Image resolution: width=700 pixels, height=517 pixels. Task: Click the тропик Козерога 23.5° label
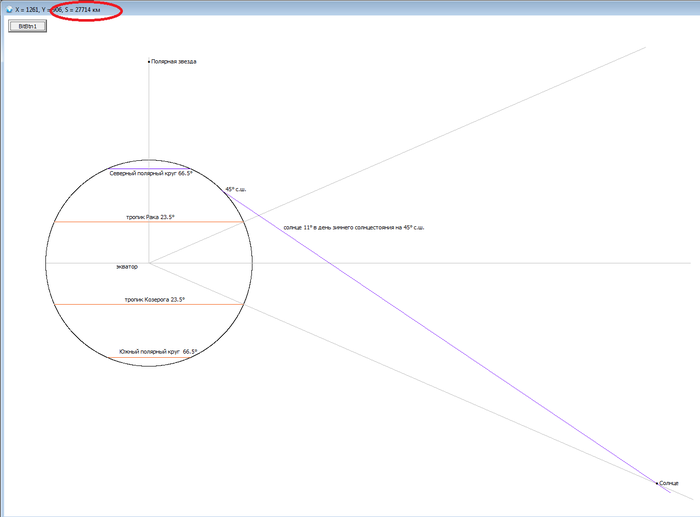pos(154,299)
